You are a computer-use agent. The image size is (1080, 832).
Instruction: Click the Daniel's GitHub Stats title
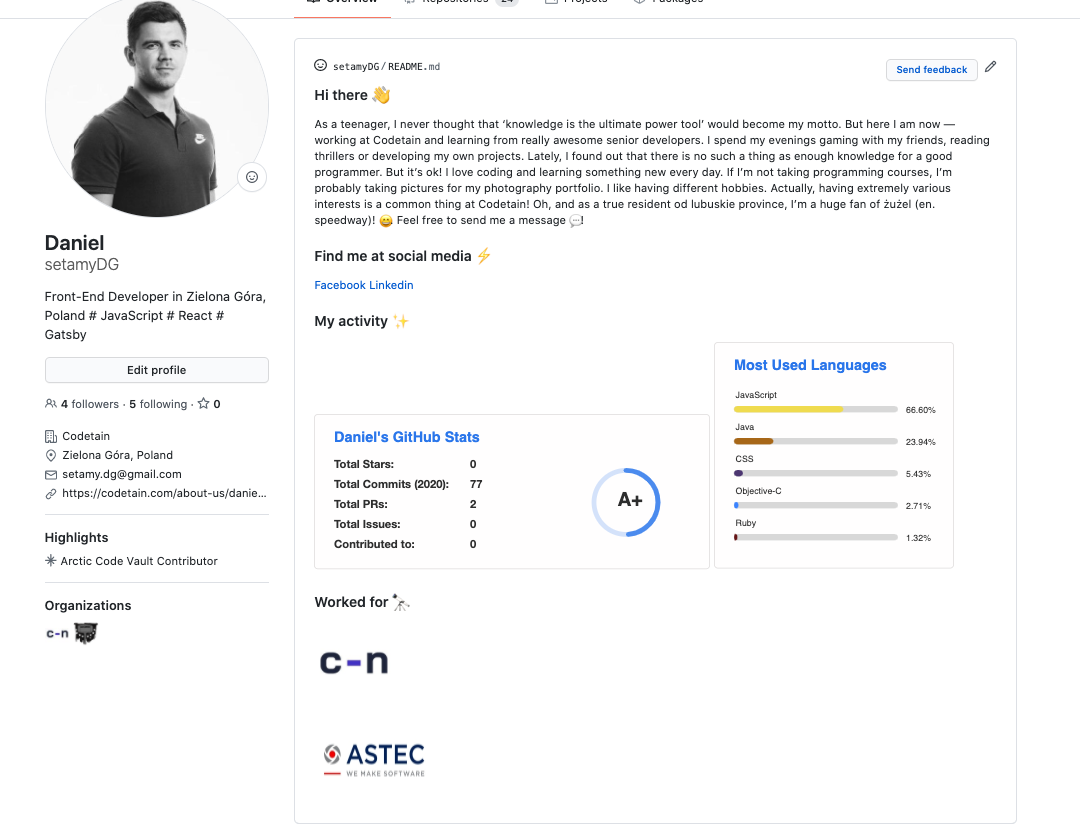406,437
